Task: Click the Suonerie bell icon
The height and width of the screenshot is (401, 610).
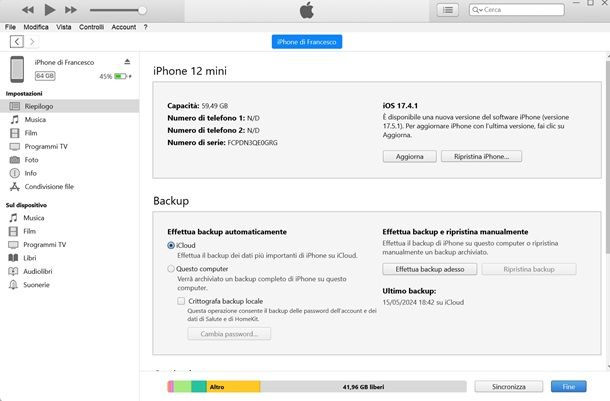Action: click(x=13, y=285)
